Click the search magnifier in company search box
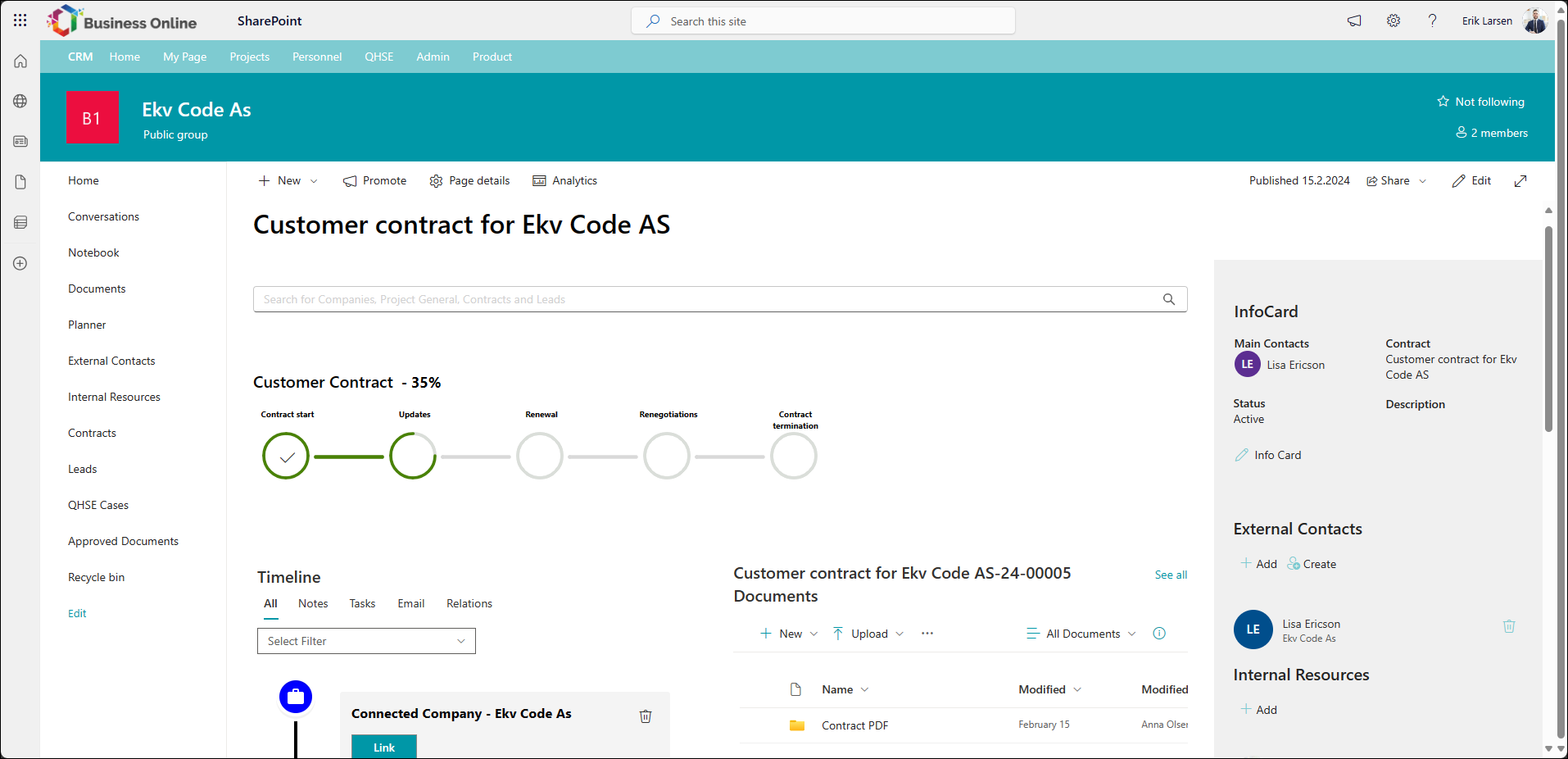1568x759 pixels. 1169,299
